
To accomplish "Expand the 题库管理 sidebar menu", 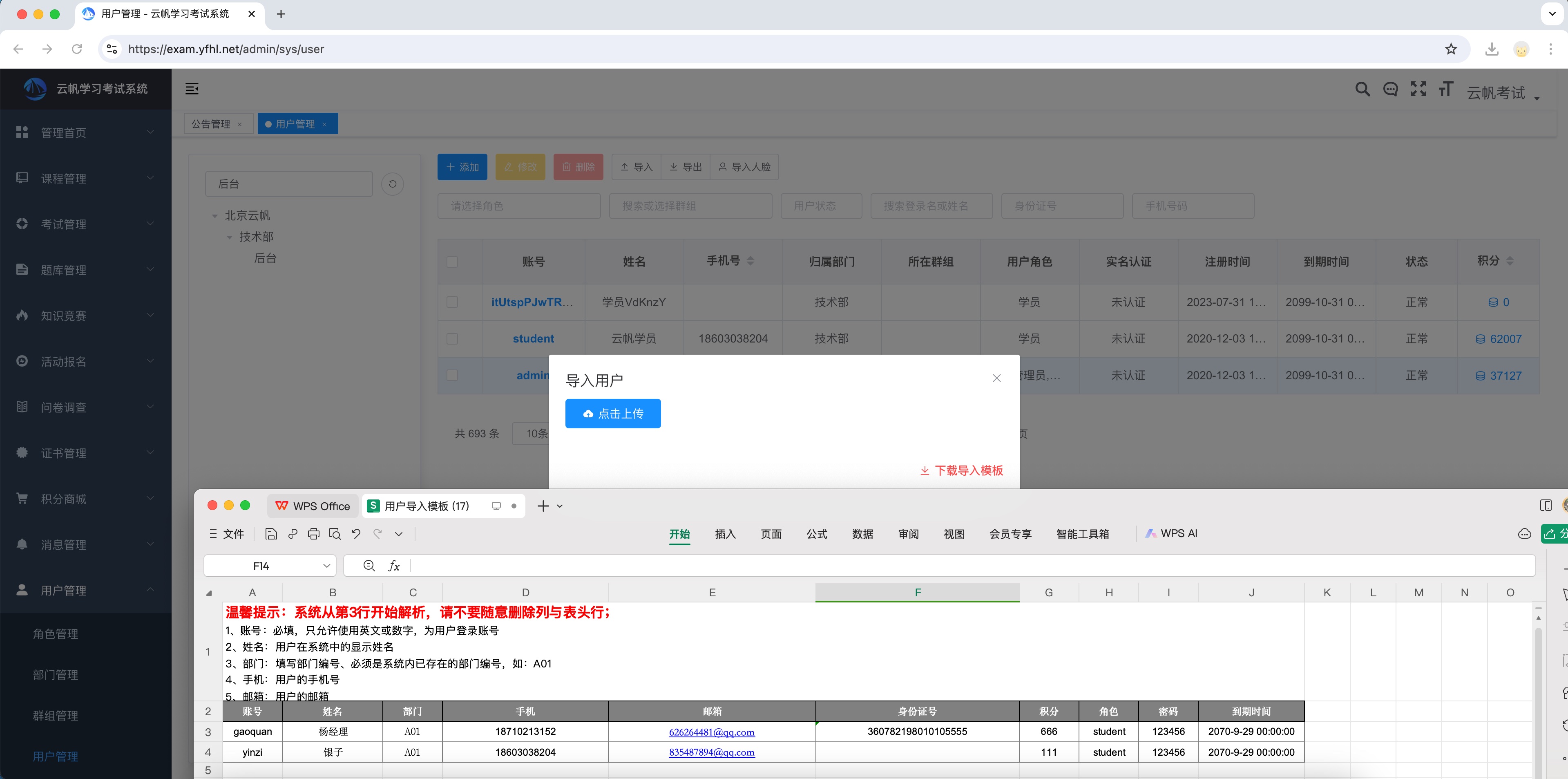I will pyautogui.click(x=85, y=269).
